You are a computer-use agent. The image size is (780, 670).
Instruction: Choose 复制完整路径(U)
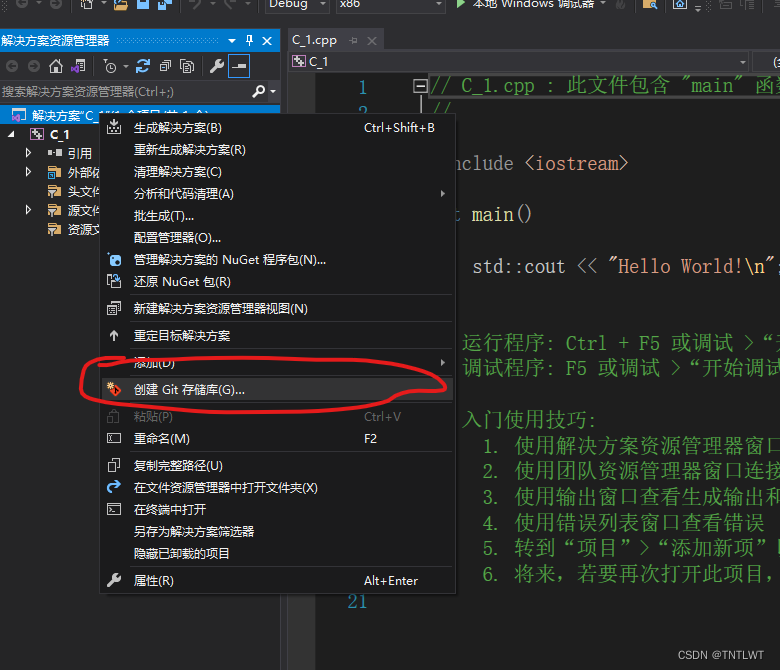(x=278, y=466)
